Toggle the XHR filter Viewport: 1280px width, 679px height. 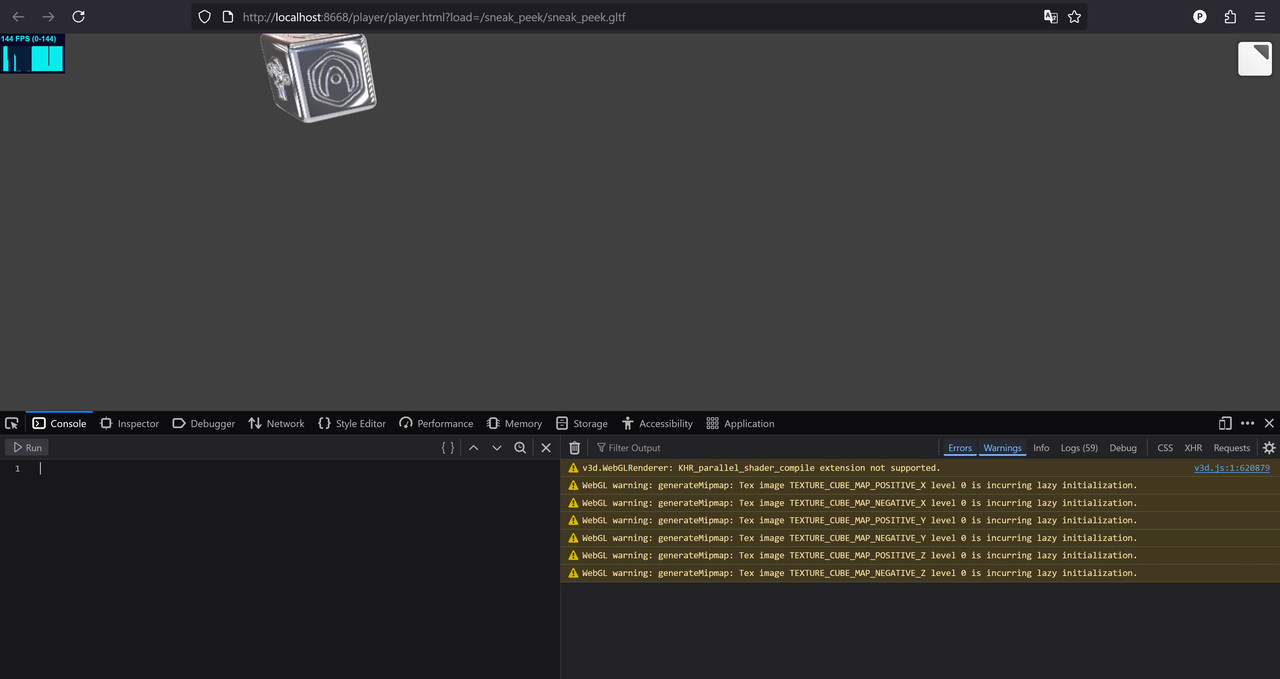coord(1193,448)
